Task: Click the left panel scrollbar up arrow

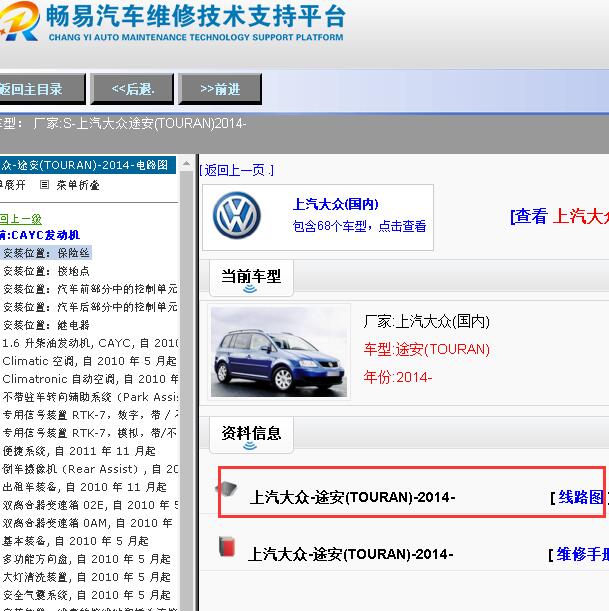Action: click(x=187, y=163)
